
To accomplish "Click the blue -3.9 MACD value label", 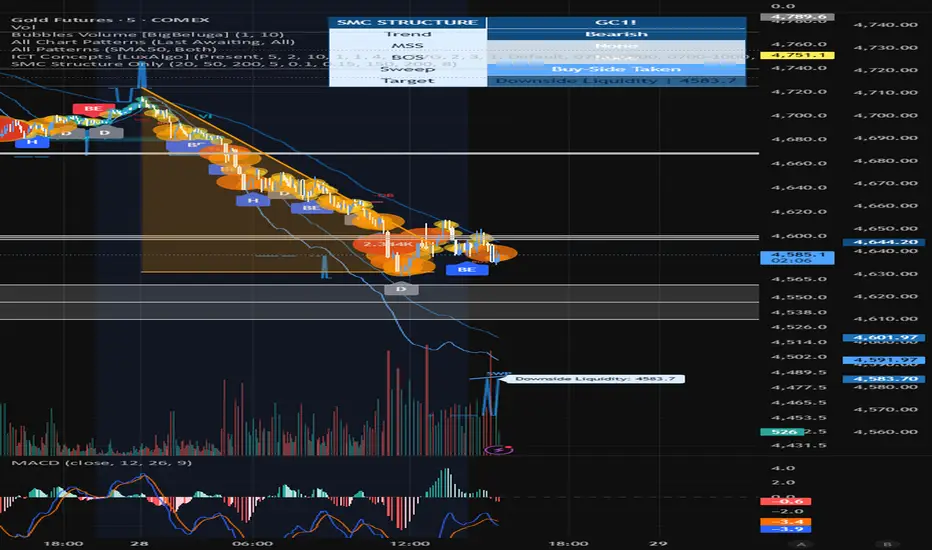I will (x=786, y=529).
